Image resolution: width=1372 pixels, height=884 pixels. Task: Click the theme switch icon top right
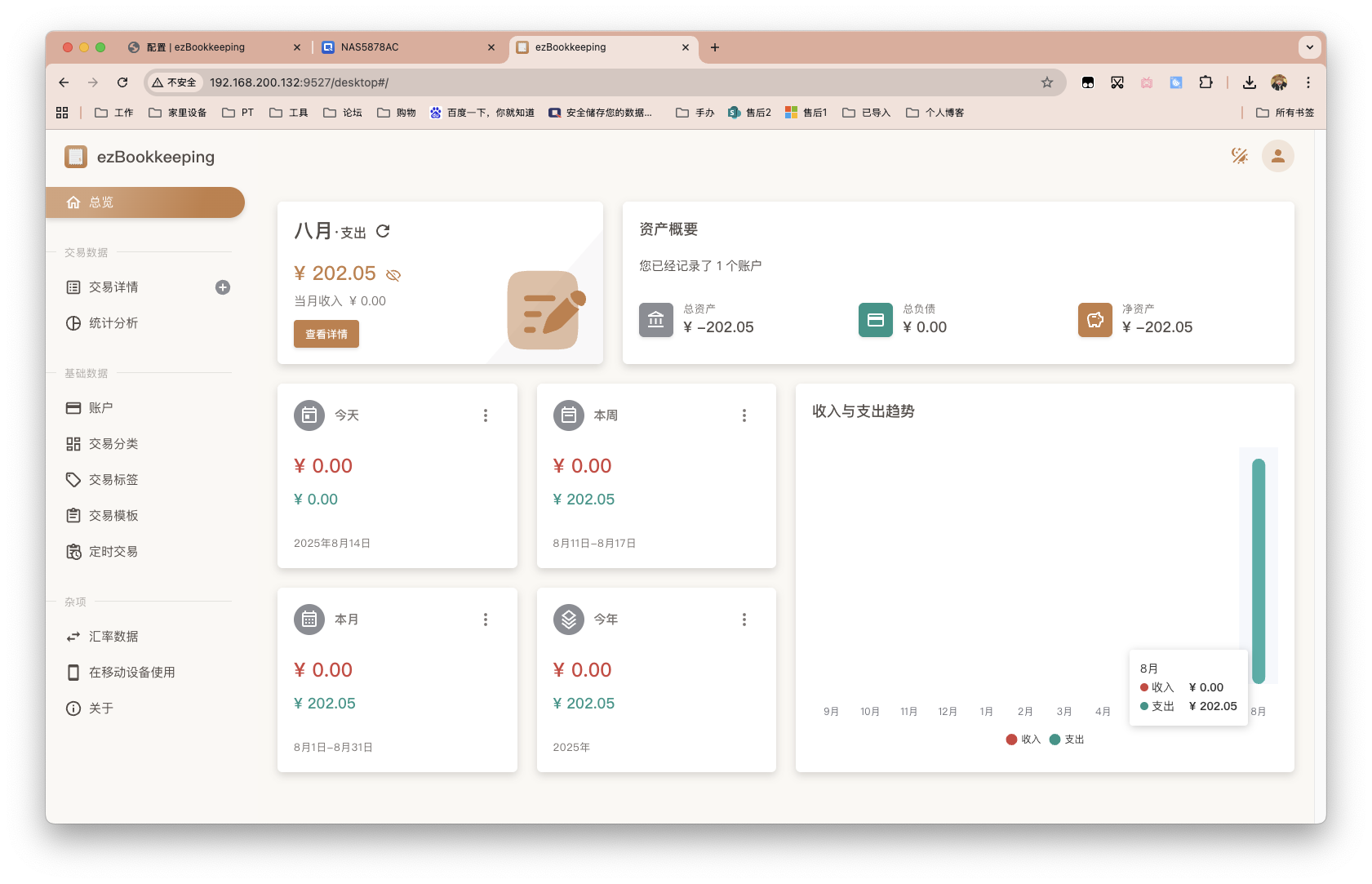(x=1240, y=156)
